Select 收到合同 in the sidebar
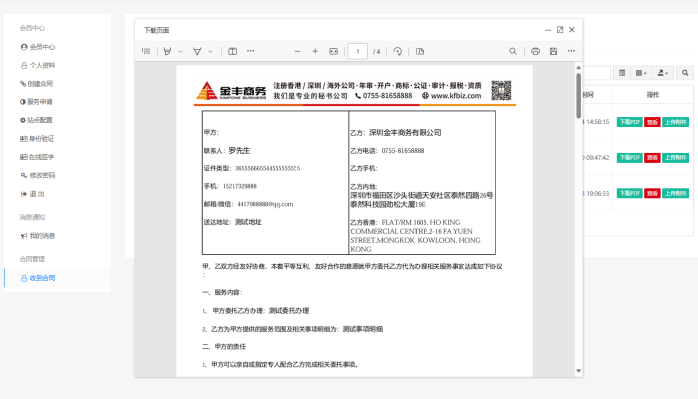The height and width of the screenshot is (399, 698). pos(57,278)
